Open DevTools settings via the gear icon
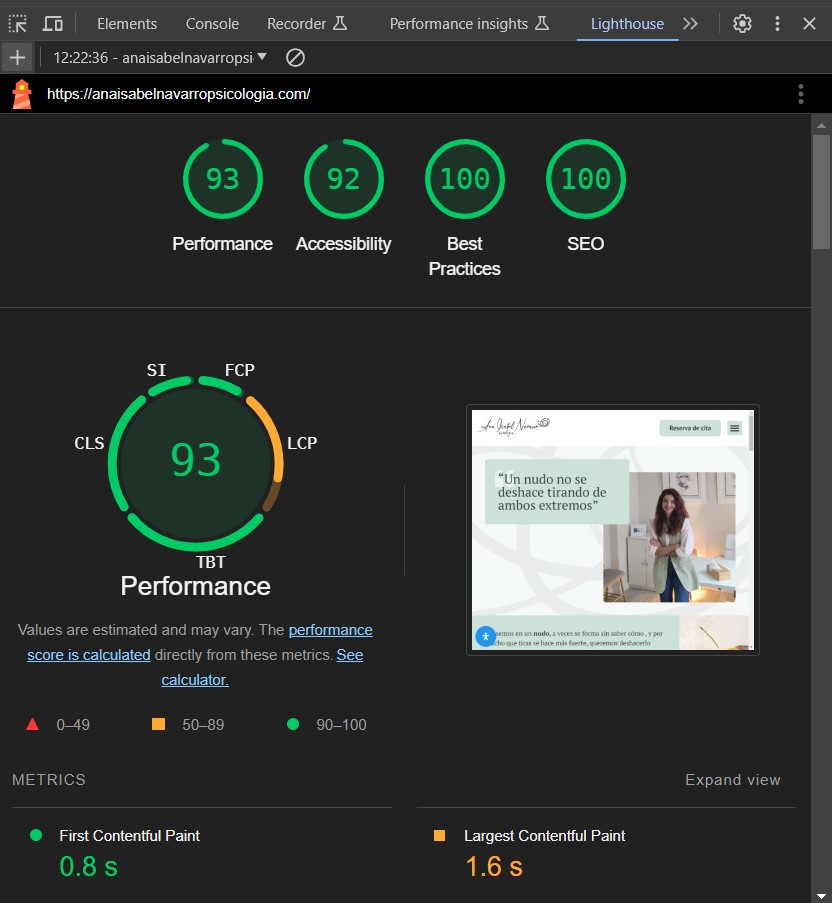Image resolution: width=832 pixels, height=903 pixels. pos(742,23)
